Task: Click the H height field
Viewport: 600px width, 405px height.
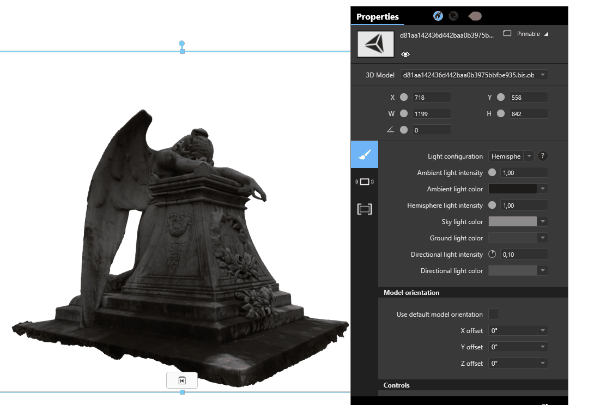Action: (528, 113)
